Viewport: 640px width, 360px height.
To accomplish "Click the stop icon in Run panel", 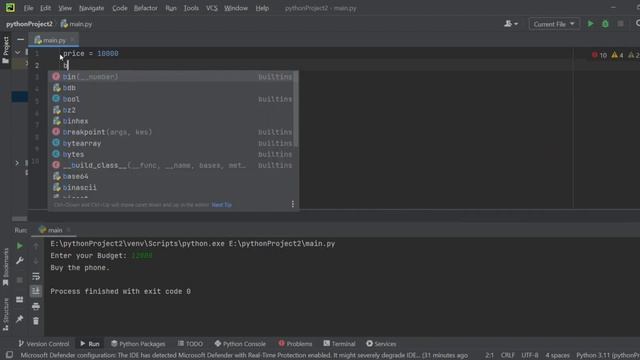I will click(x=19, y=280).
